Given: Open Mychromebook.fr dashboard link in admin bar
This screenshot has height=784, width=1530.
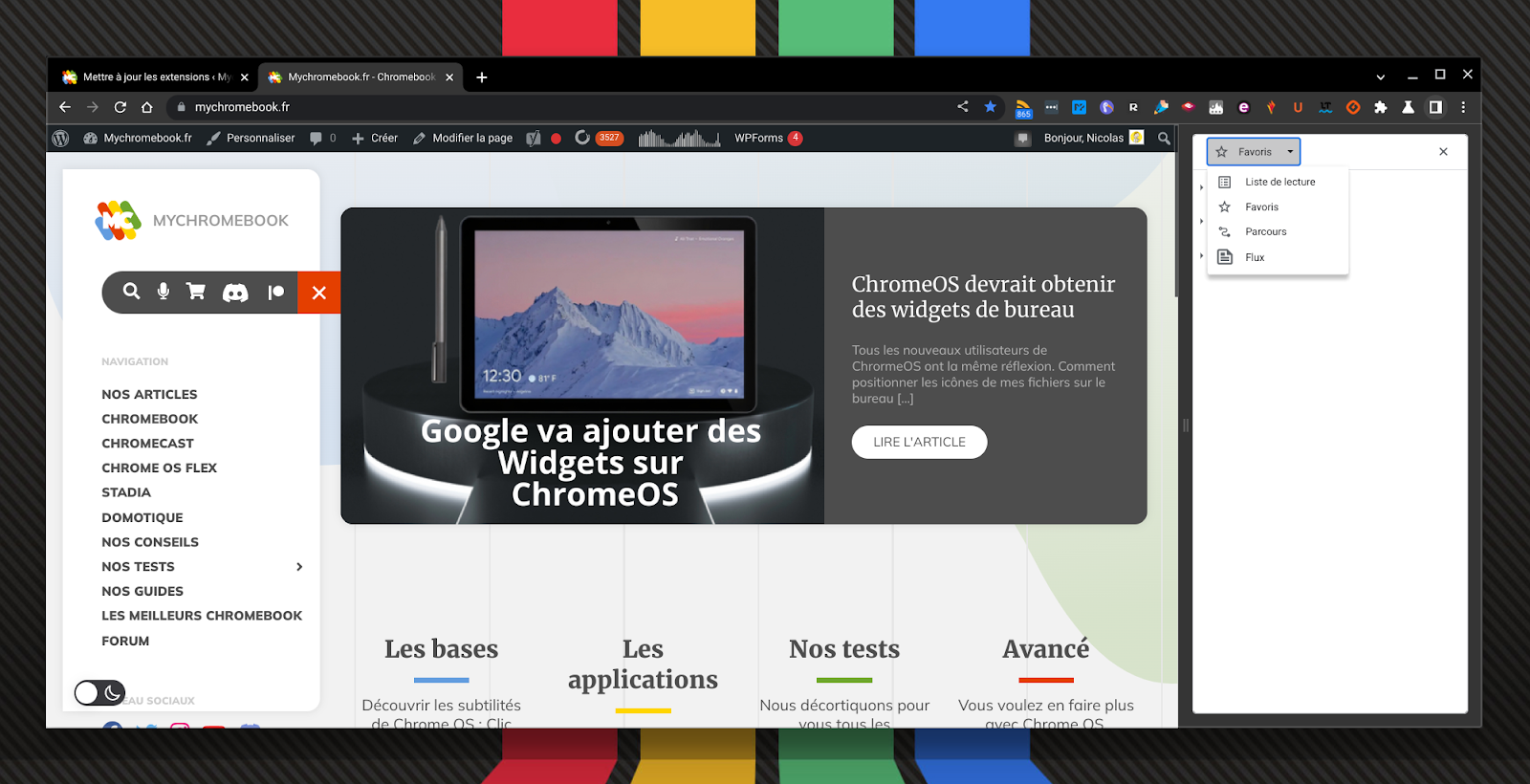Looking at the screenshot, I should click(x=138, y=138).
